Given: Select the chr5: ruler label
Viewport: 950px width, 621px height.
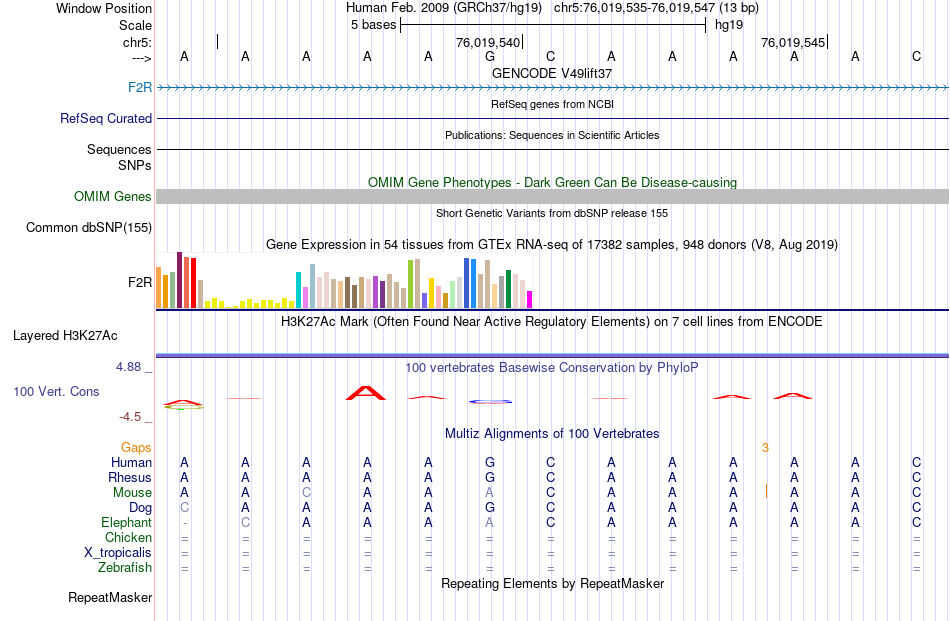Looking at the screenshot, I should [138, 42].
